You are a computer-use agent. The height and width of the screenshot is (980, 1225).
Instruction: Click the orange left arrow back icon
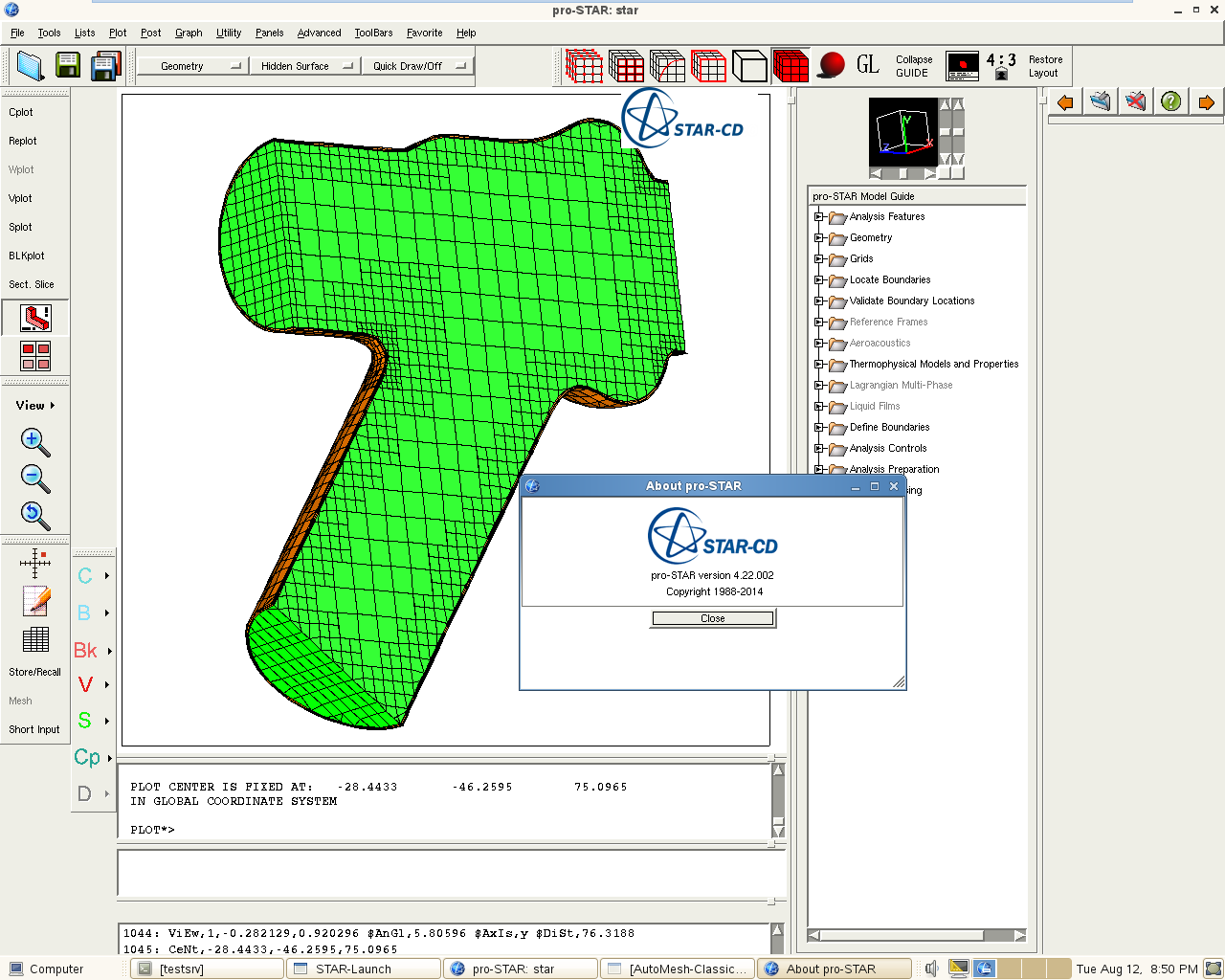click(1065, 101)
